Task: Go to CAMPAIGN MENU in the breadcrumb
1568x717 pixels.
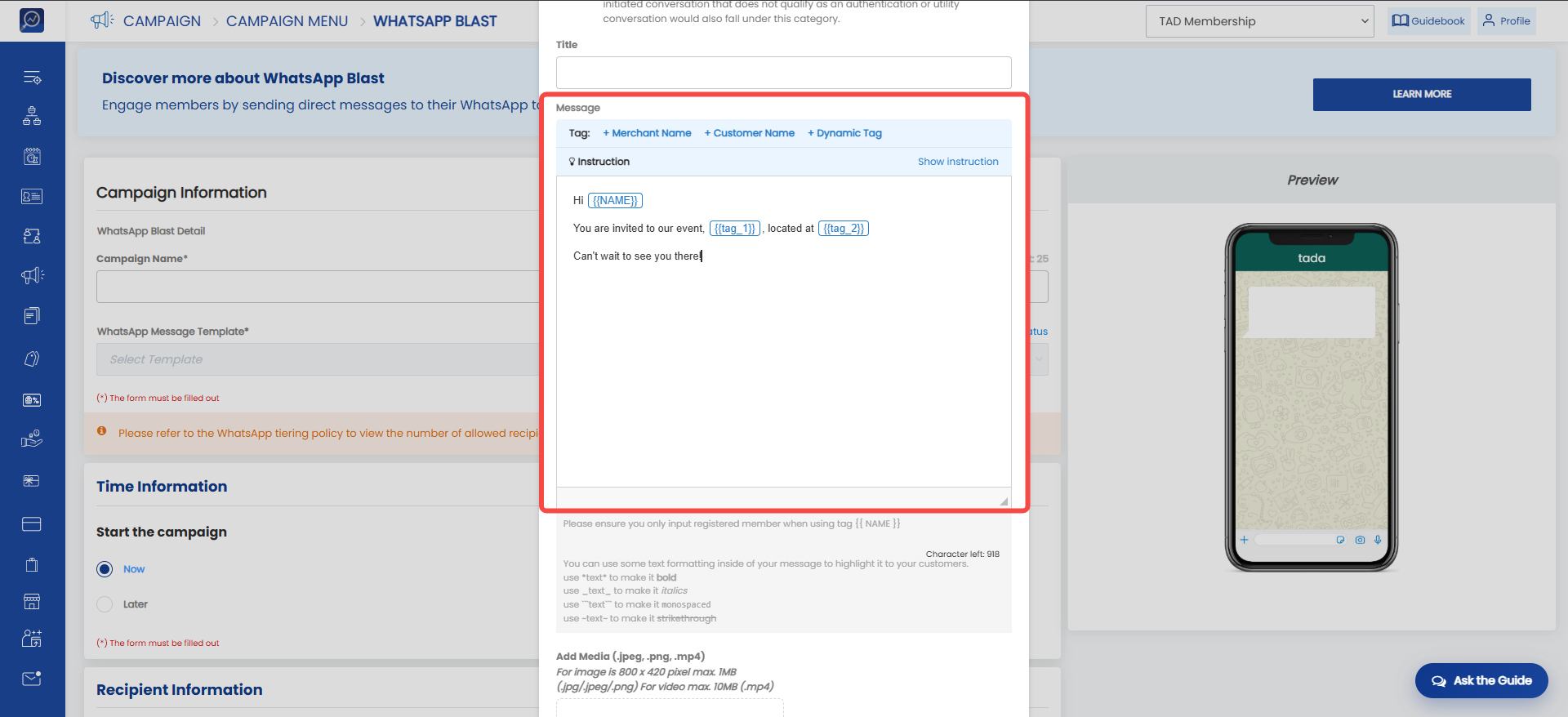Action: click(x=287, y=21)
